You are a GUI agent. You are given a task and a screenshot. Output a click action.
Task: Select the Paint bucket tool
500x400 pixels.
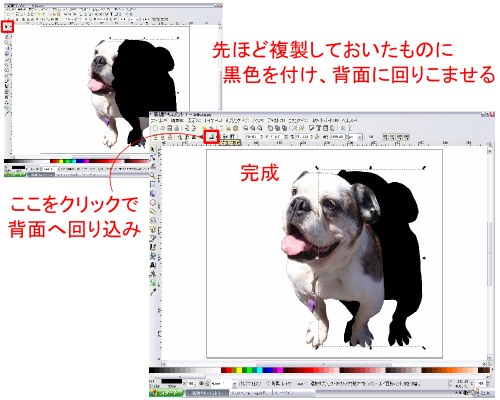[153, 256]
